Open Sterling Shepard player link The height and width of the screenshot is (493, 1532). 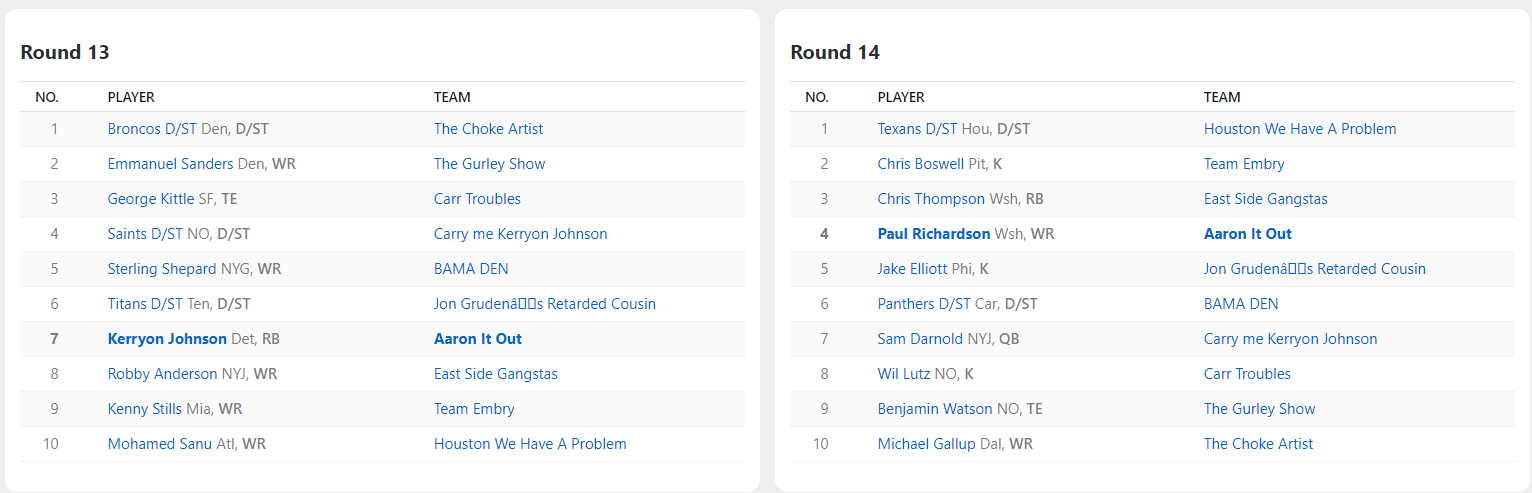pyautogui.click(x=162, y=269)
